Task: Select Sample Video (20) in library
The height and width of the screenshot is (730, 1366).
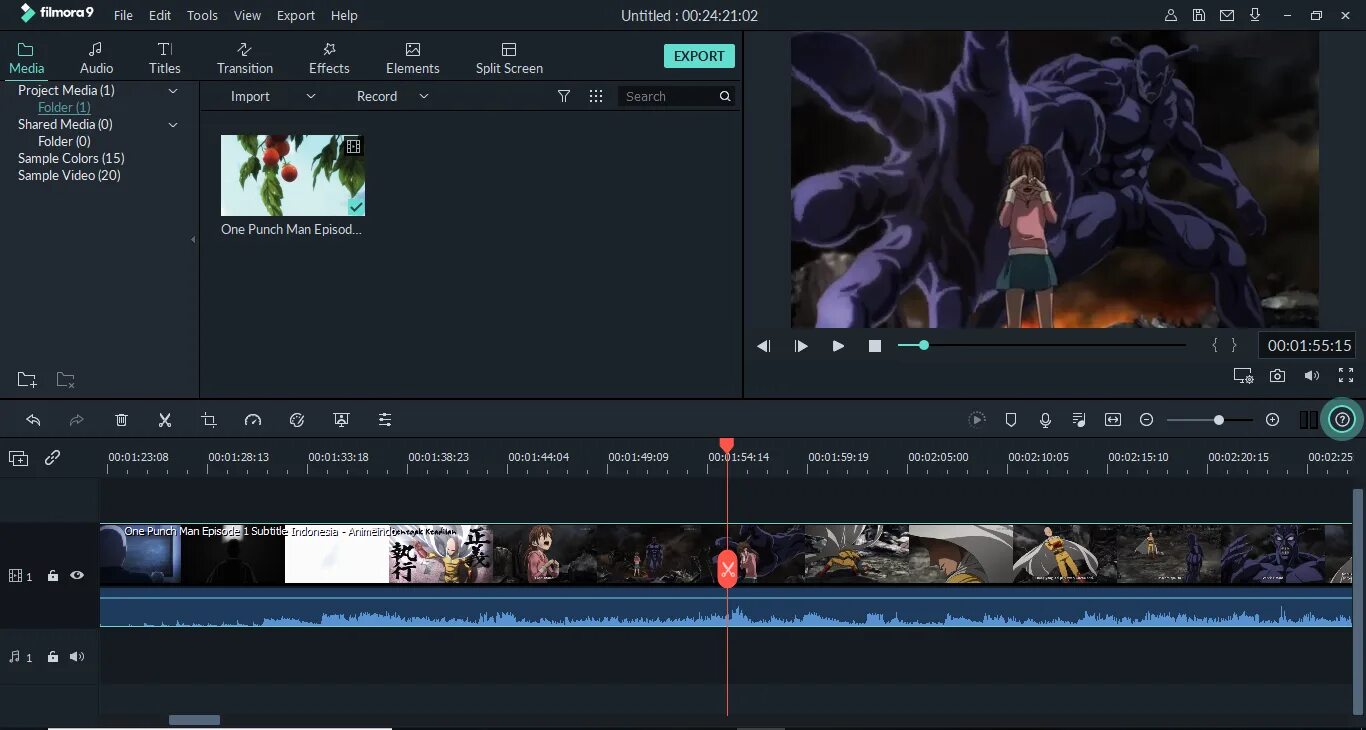Action: pyautogui.click(x=69, y=175)
